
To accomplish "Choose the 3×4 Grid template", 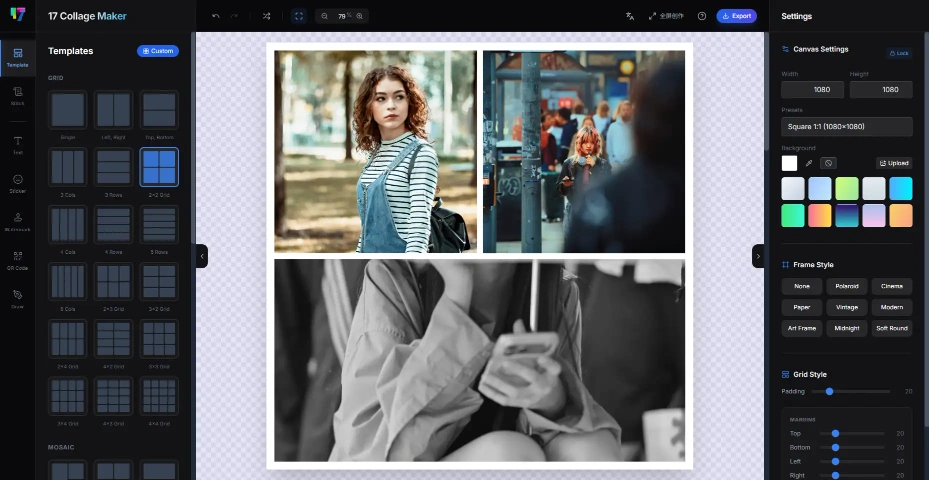I will pos(68,396).
